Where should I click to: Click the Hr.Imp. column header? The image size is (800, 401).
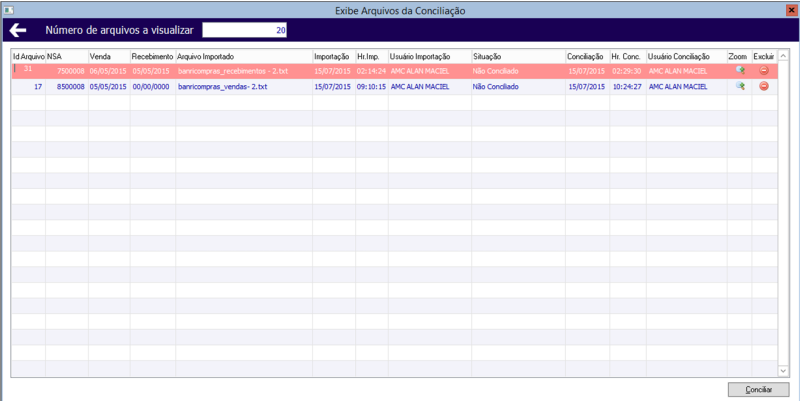(x=372, y=56)
